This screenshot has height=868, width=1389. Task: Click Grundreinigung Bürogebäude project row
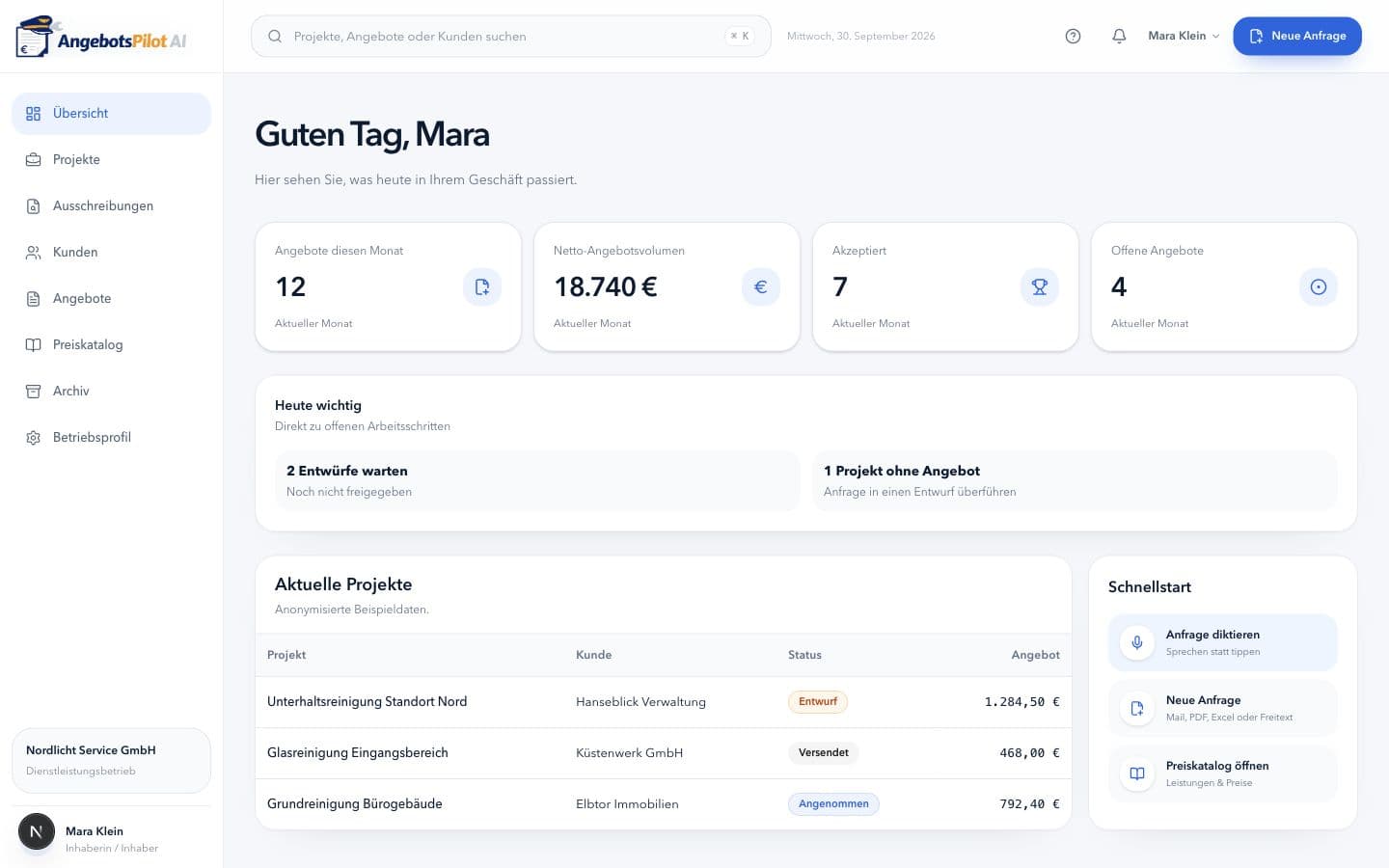pos(663,803)
